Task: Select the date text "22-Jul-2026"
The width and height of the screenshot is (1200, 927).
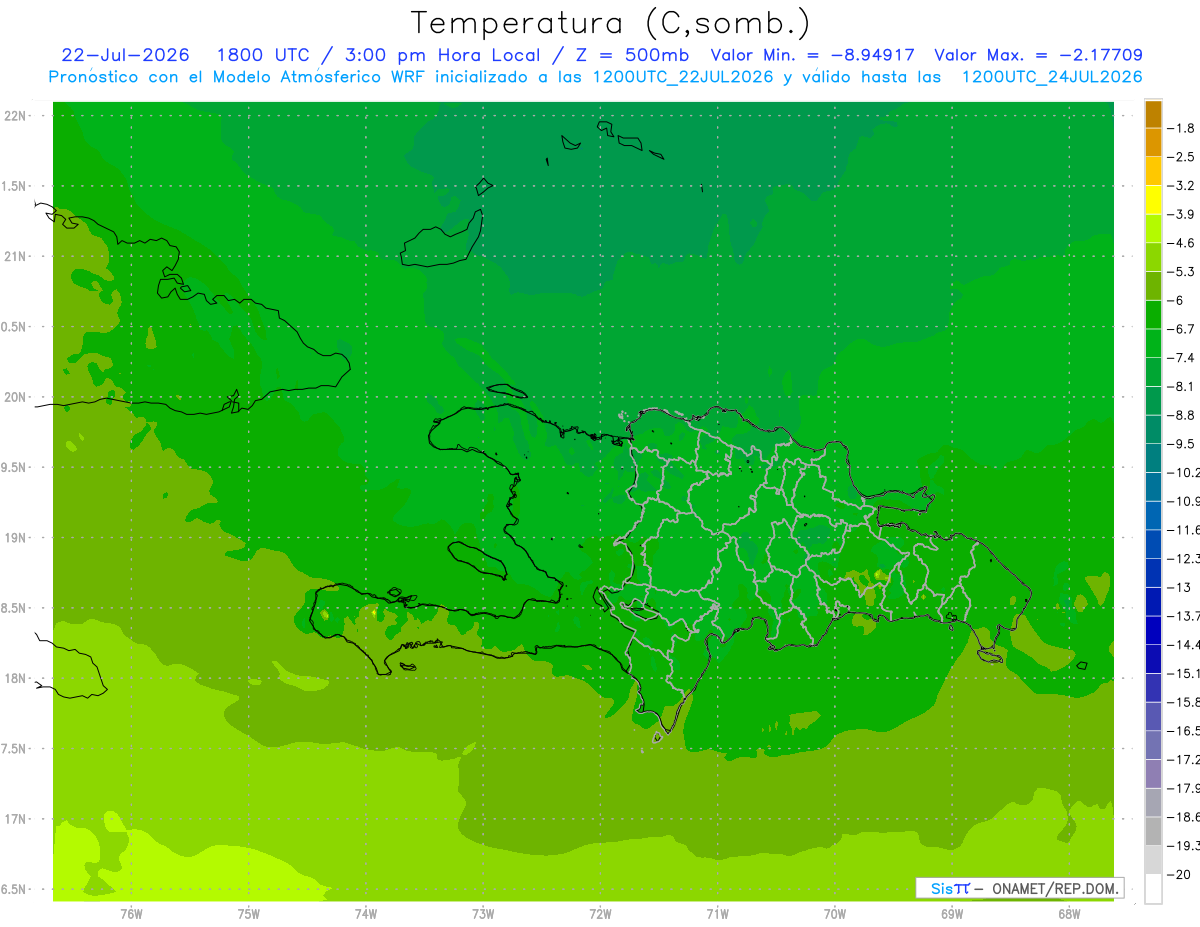Action: (125, 55)
